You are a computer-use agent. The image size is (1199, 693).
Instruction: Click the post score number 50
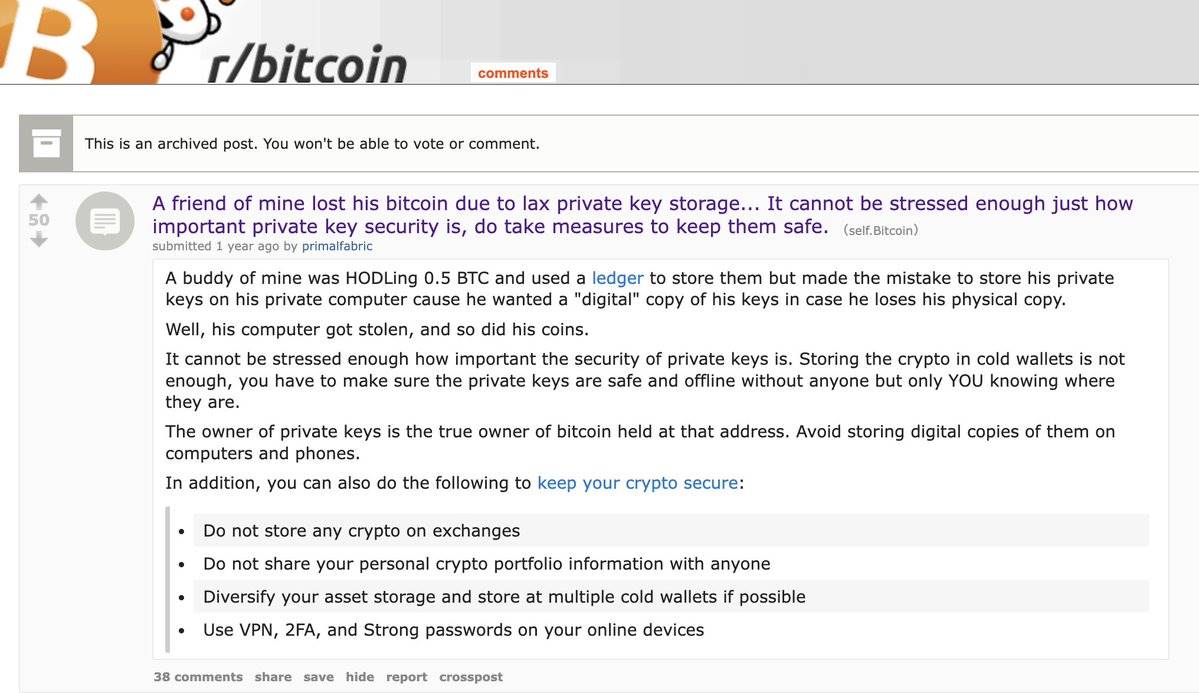pos(39,220)
